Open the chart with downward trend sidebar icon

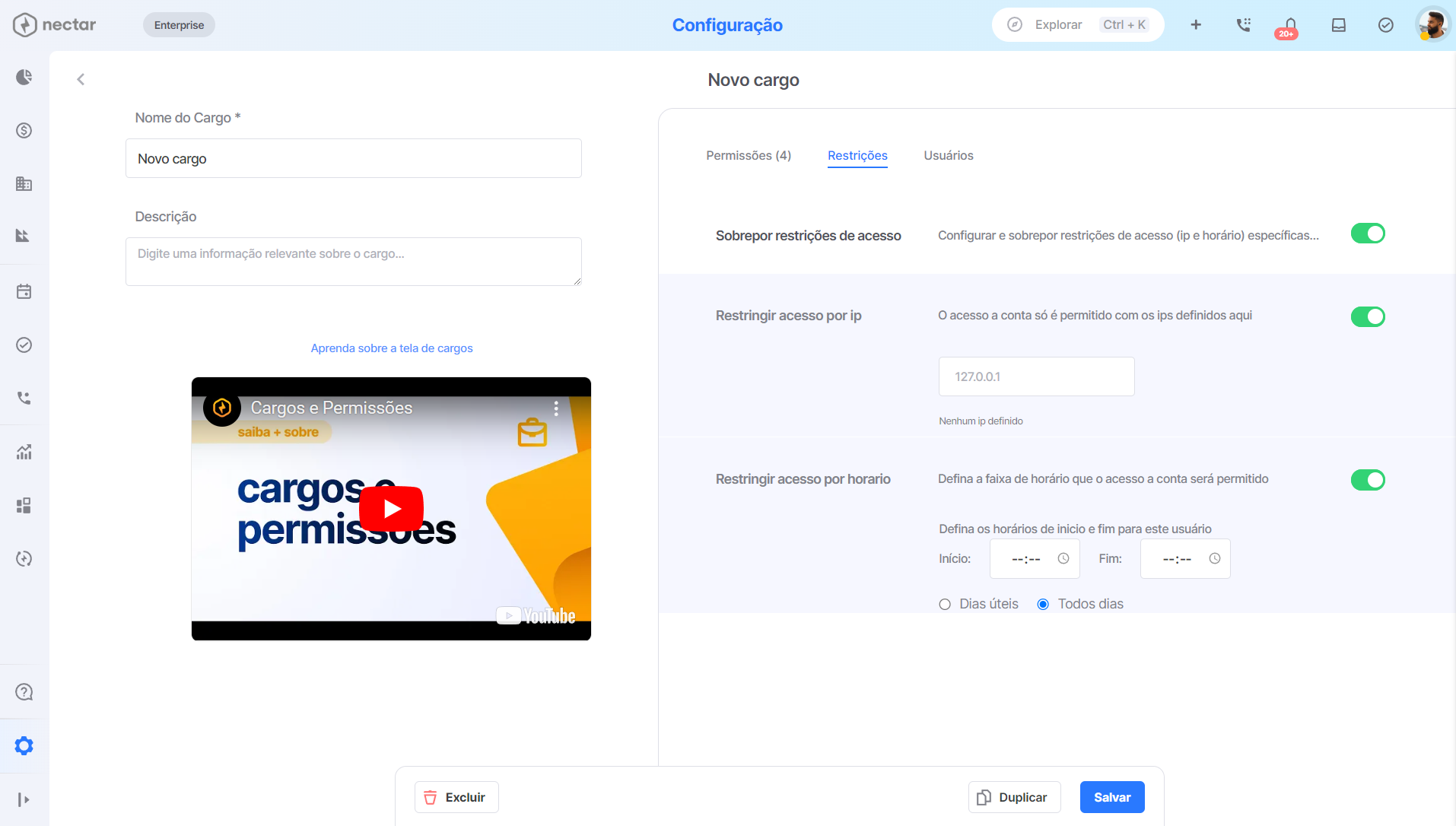[x=24, y=236]
